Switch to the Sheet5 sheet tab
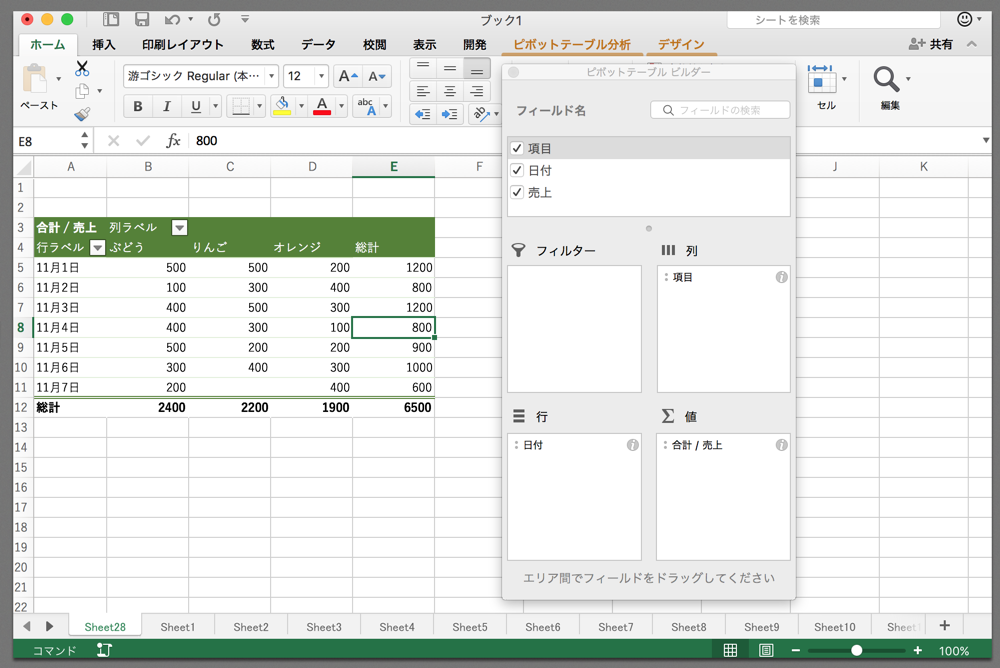Screen dimensions: 1000x668 (469, 627)
